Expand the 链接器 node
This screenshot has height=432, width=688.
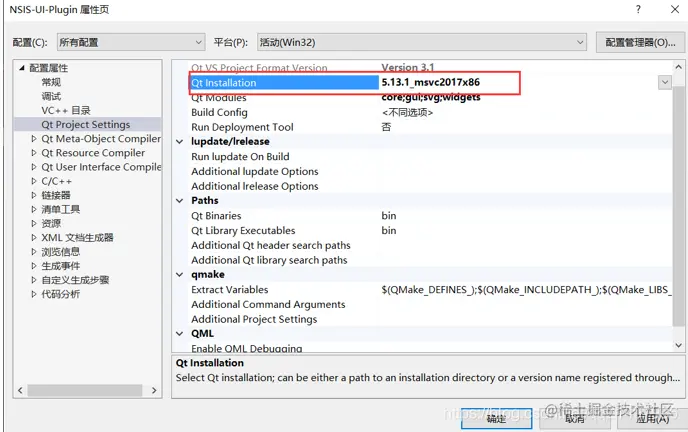[x=34, y=195]
